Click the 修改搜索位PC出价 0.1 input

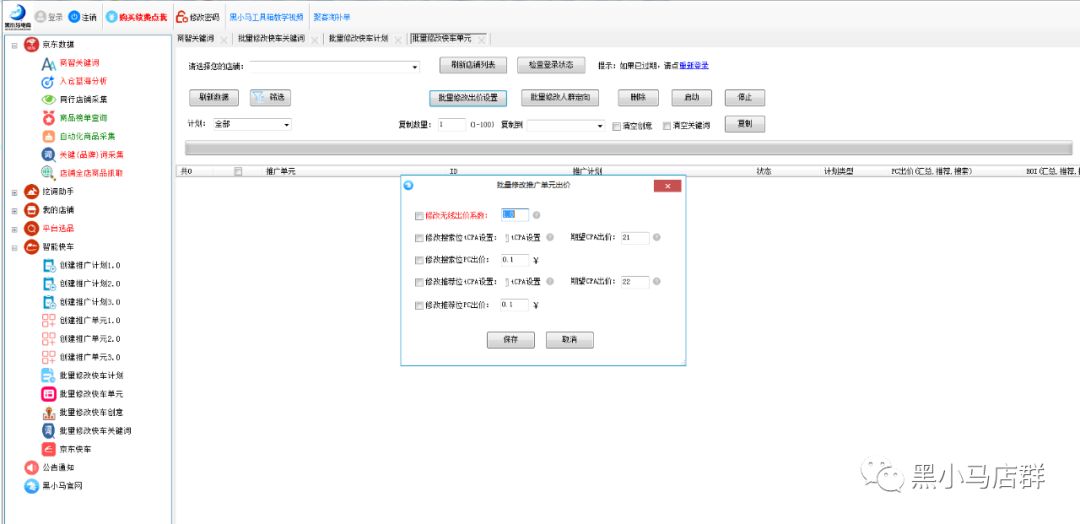click(x=515, y=260)
